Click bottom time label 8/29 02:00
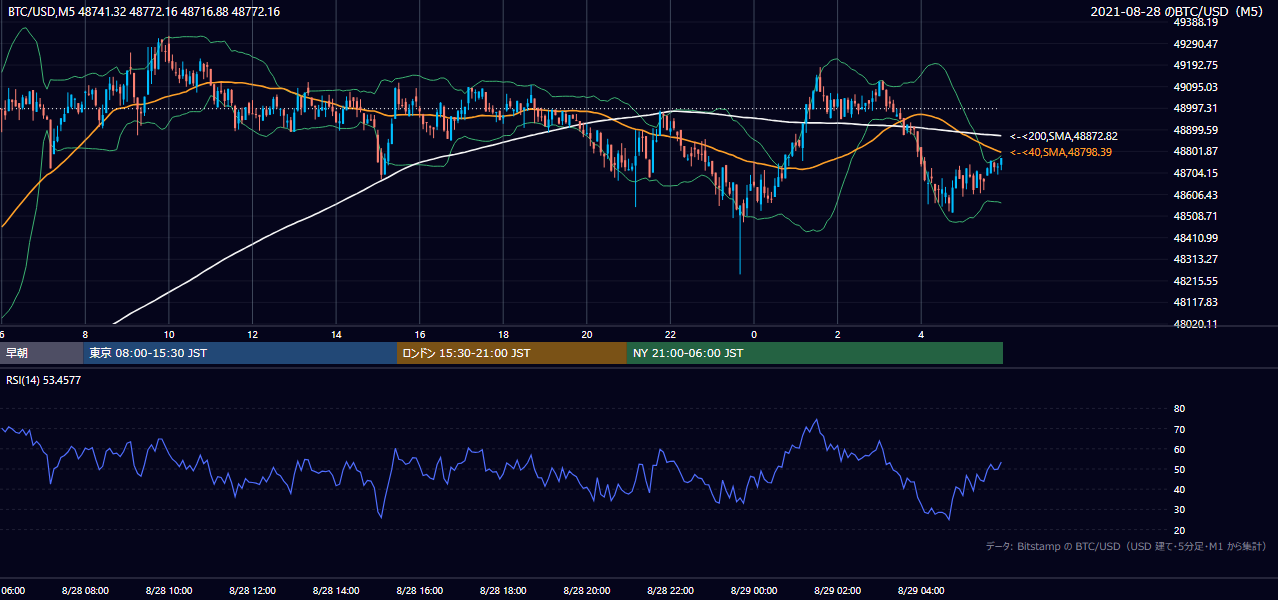Image resolution: width=1278 pixels, height=600 pixels. [x=838, y=590]
